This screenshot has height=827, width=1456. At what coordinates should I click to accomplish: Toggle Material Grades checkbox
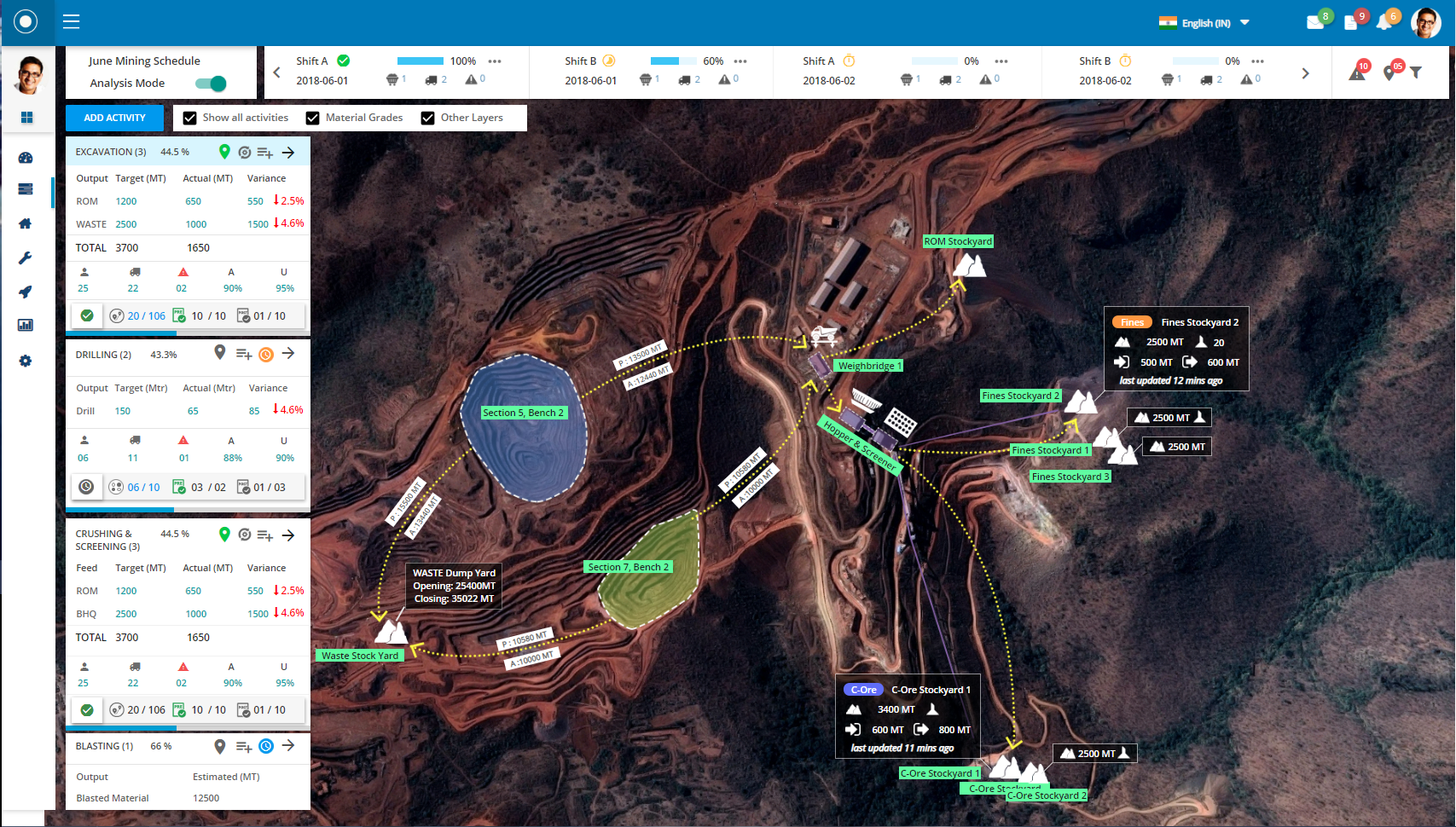313,119
